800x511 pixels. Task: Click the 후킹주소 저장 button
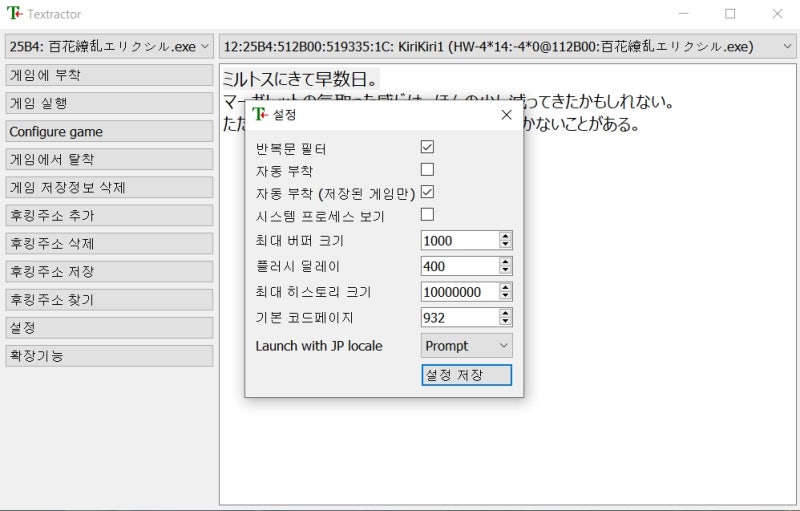[109, 271]
